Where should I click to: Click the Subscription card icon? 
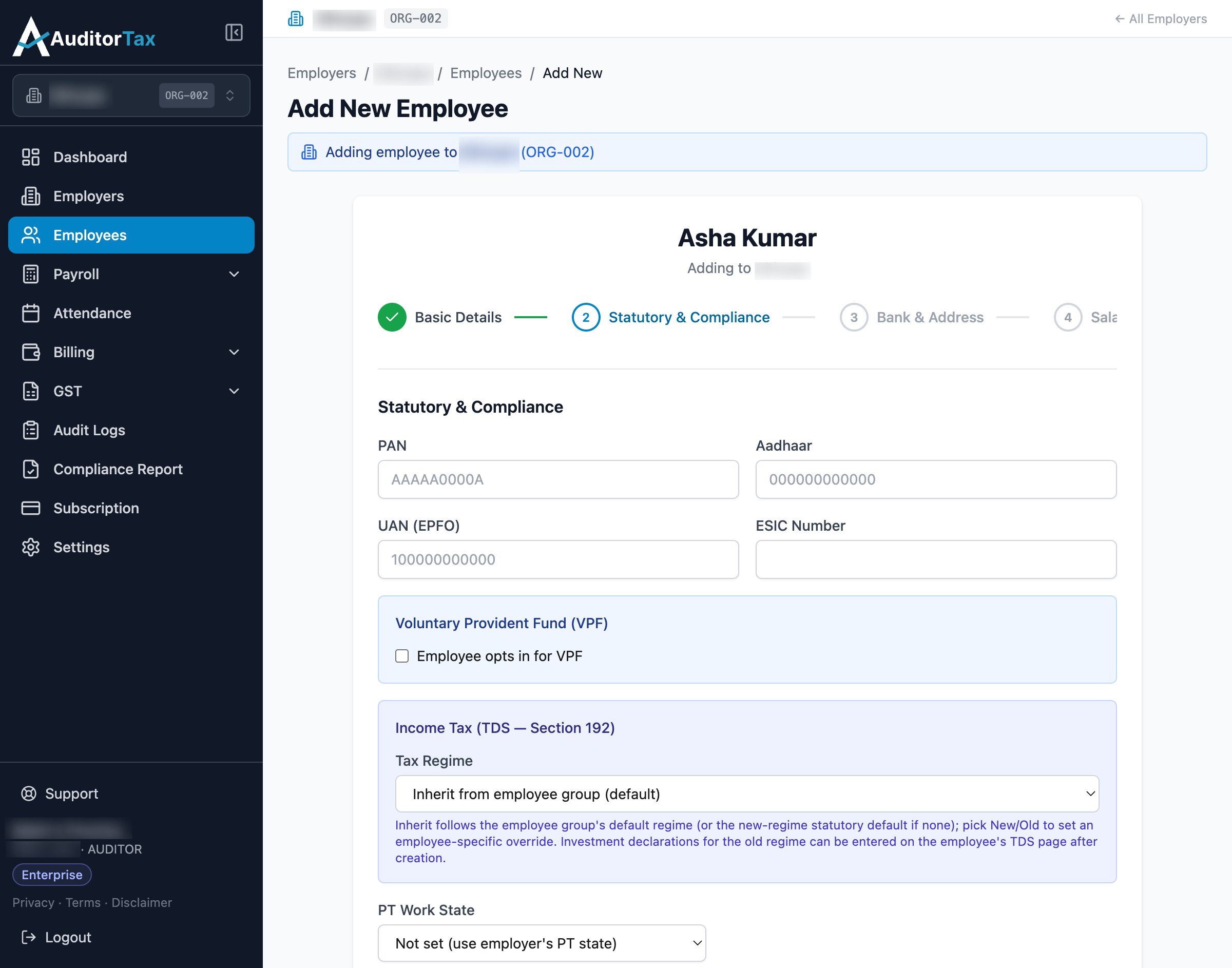coord(31,508)
